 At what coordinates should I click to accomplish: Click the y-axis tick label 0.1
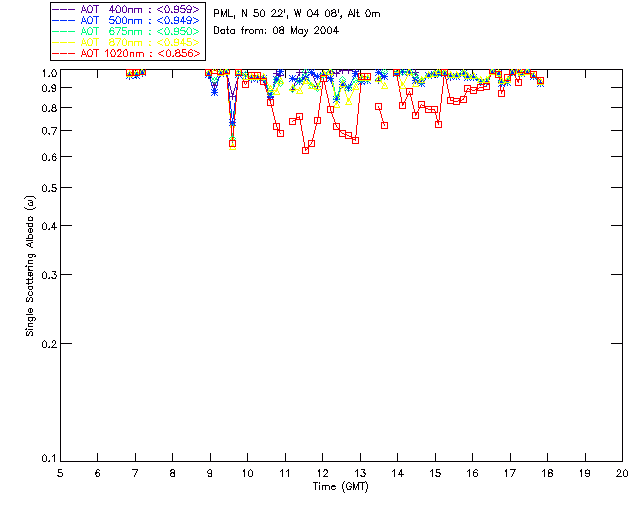pyautogui.click(x=49, y=459)
